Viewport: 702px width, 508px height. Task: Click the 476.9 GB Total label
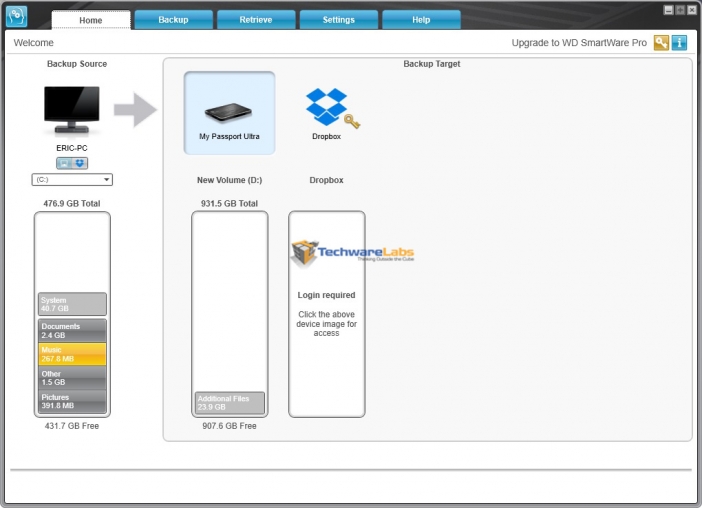[72, 203]
